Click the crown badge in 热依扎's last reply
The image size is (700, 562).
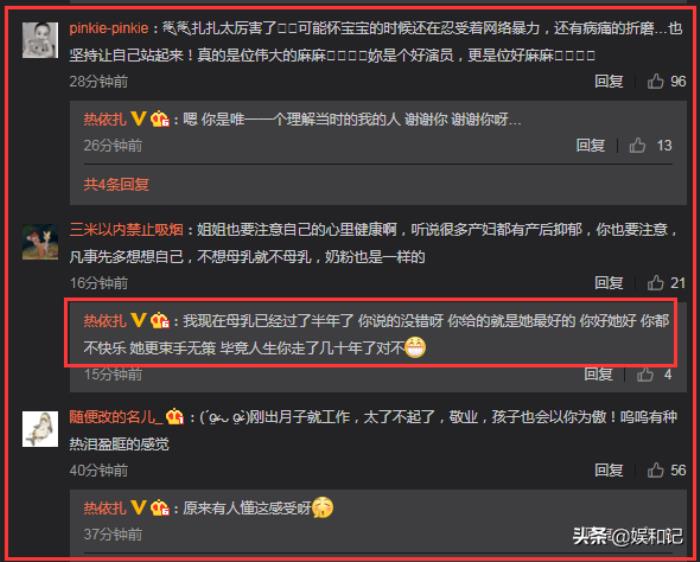pos(159,508)
